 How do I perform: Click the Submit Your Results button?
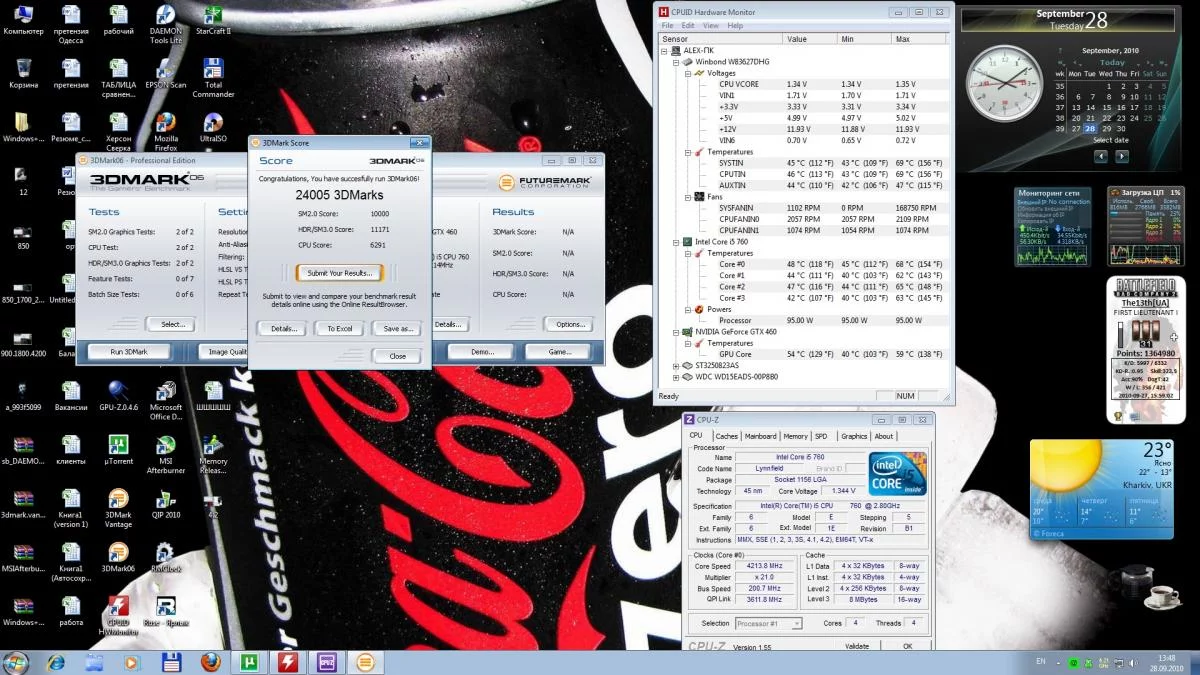339,273
